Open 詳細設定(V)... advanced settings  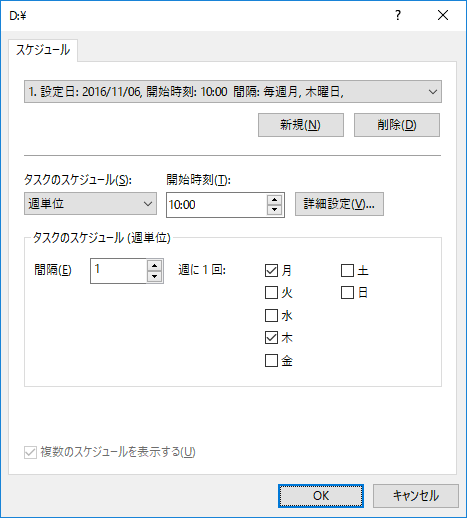point(339,204)
